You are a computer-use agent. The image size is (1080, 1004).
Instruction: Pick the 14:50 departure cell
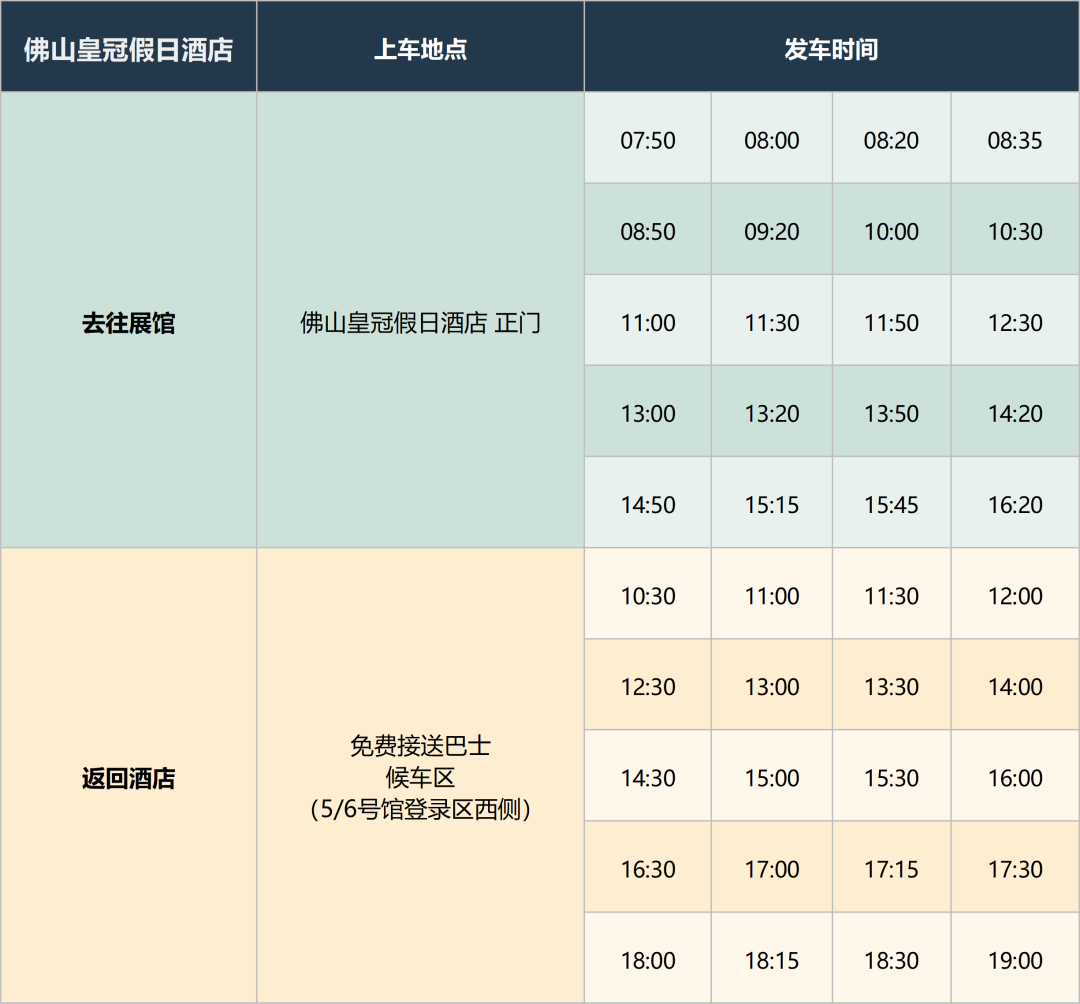[x=647, y=503]
